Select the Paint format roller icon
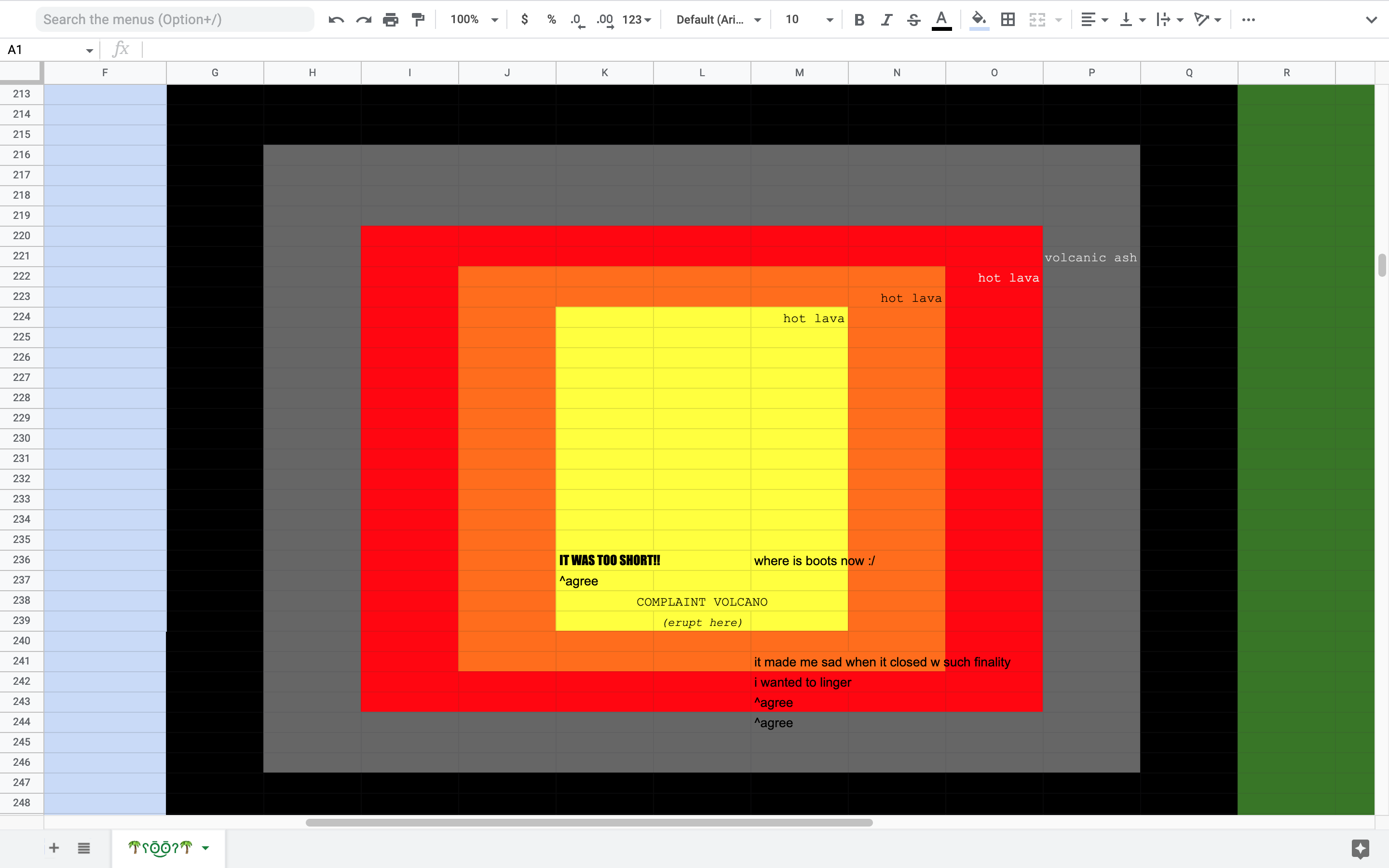The image size is (1389, 868). coord(418,20)
